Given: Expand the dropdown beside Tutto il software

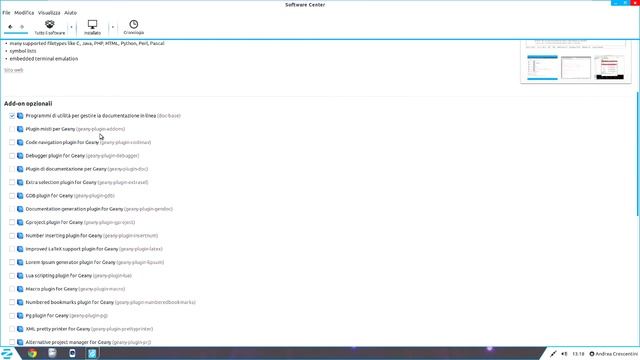Looking at the screenshot, I should 71,27.
